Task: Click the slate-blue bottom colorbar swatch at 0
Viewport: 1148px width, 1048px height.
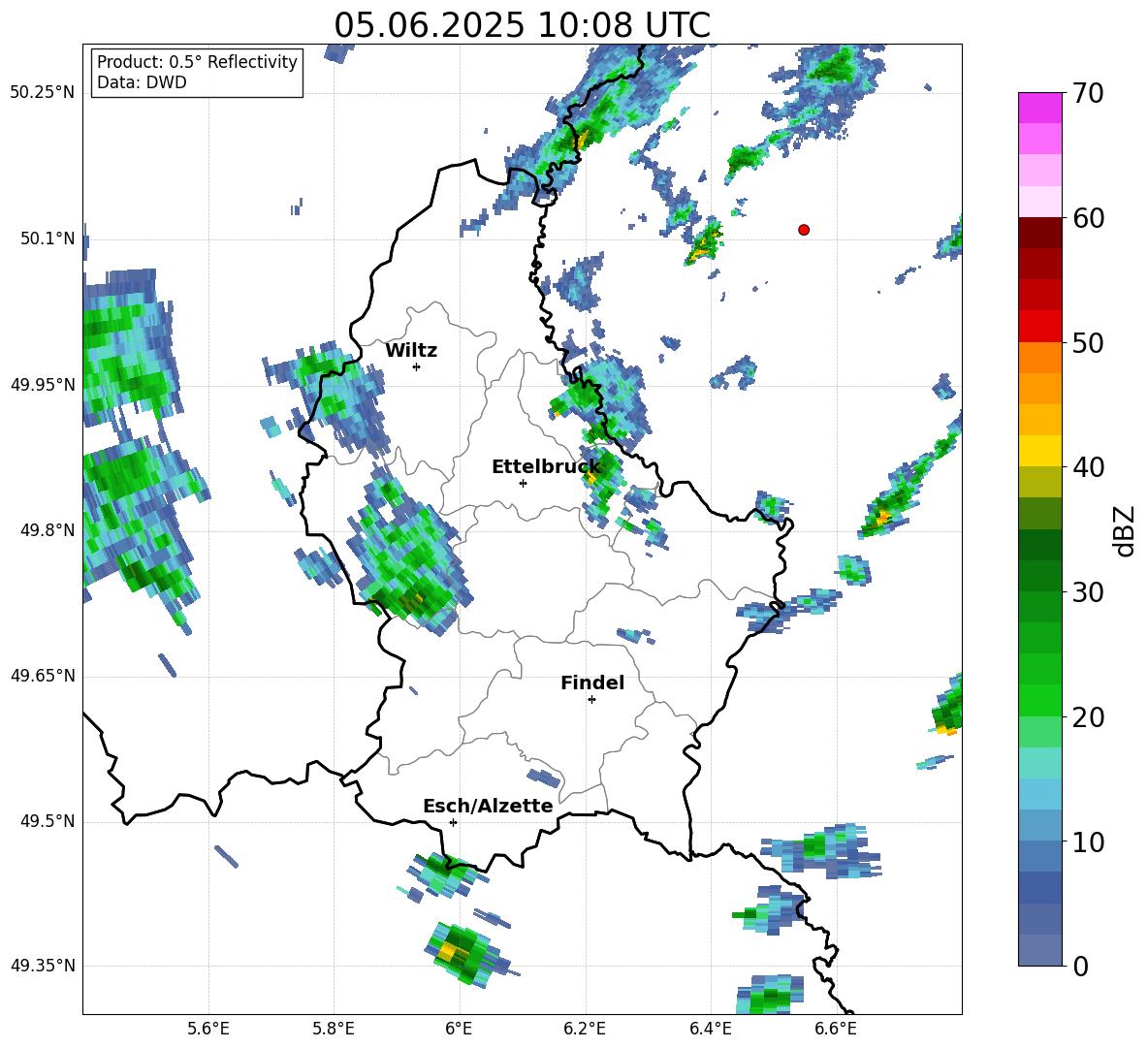Action: pyautogui.click(x=1039, y=951)
